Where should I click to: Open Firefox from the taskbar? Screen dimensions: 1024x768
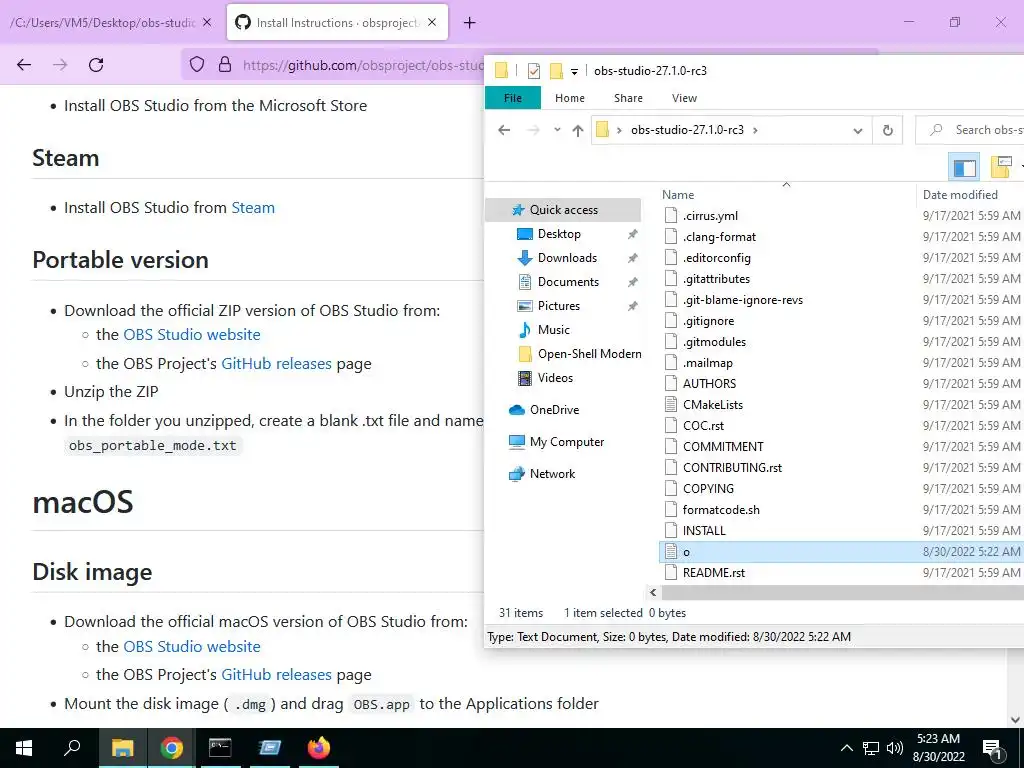(x=319, y=748)
